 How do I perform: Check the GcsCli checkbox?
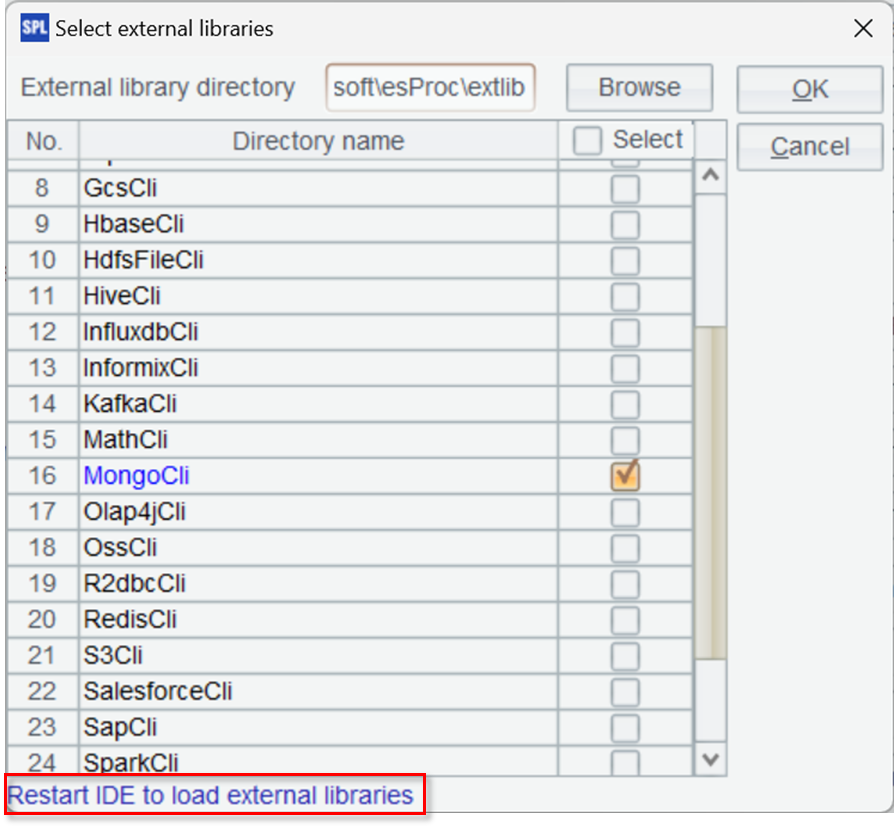point(625,189)
